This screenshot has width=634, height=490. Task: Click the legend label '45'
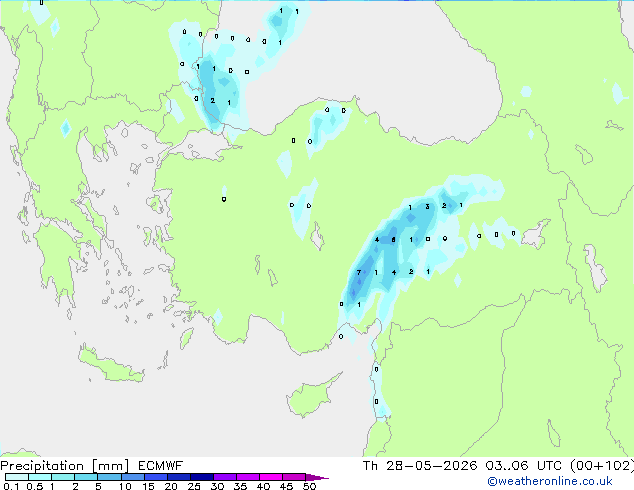pyautogui.click(x=287, y=486)
